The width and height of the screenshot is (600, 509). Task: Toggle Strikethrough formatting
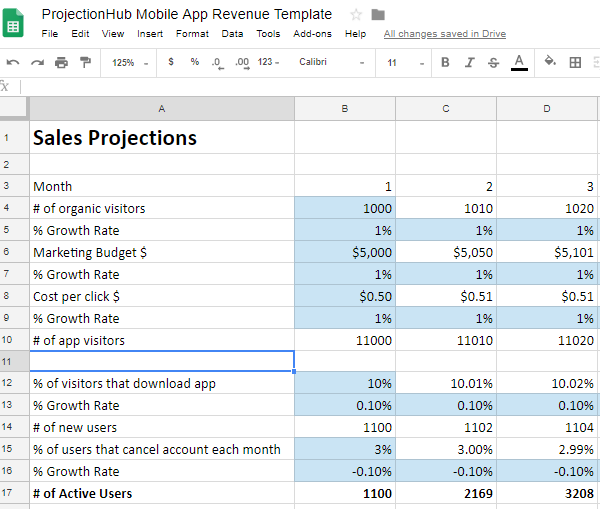(494, 62)
